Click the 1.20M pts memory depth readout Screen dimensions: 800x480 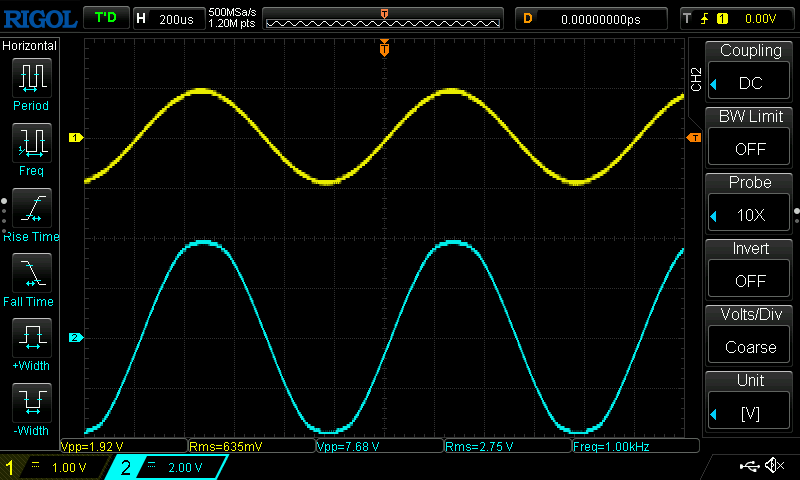pos(232,23)
